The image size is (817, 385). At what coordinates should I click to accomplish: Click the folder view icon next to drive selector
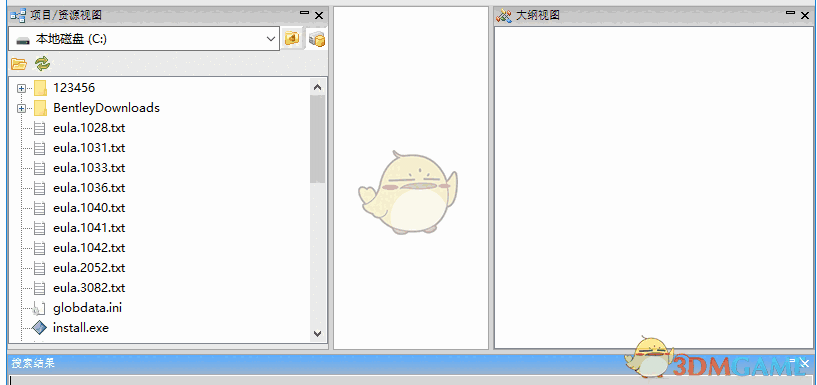click(292, 39)
